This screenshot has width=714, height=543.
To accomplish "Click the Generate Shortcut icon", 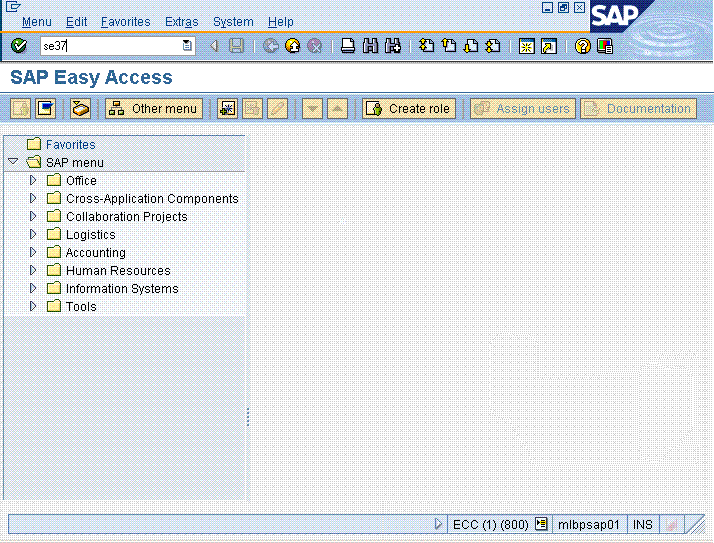I will point(549,46).
